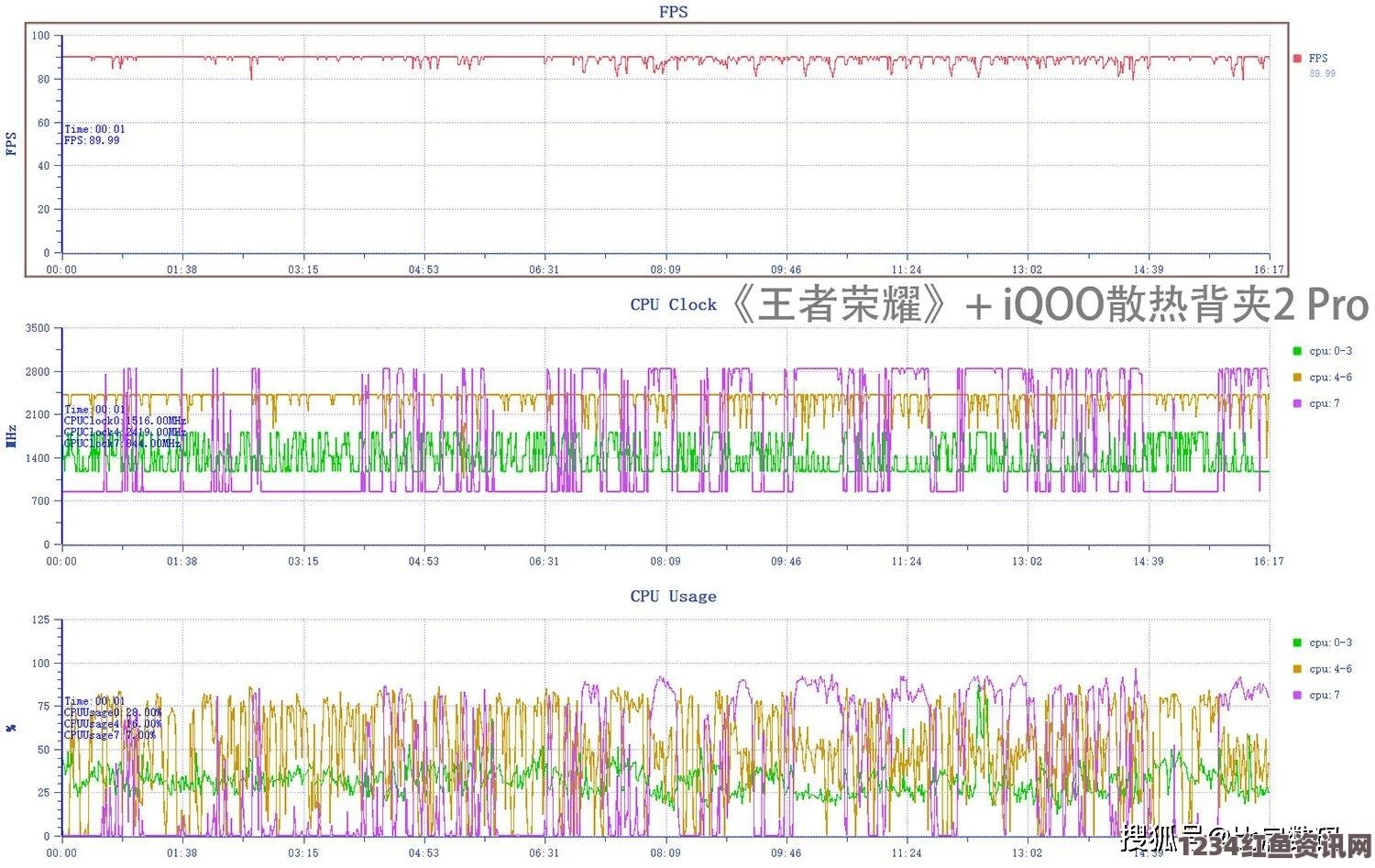Click the green cpu:0-3 swatch in CPU Usage legend
This screenshot has height=868, width=1375.
[x=1297, y=643]
